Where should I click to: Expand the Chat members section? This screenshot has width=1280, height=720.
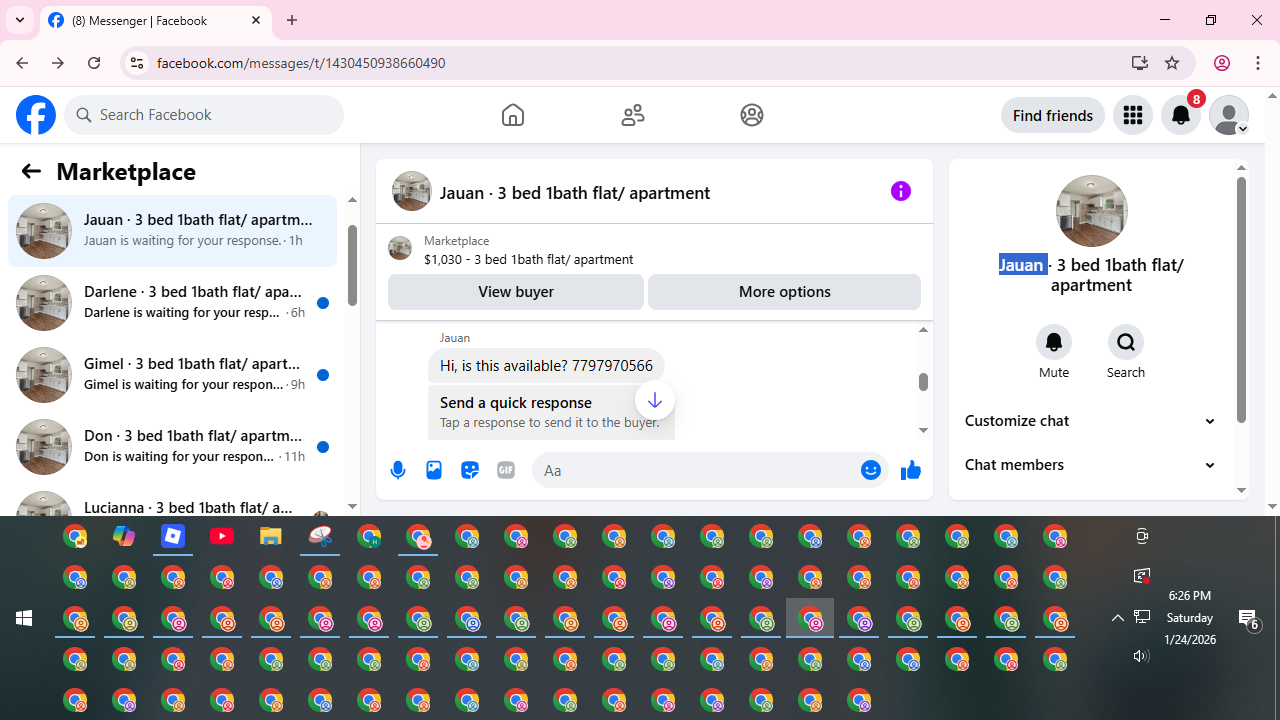pos(1090,465)
